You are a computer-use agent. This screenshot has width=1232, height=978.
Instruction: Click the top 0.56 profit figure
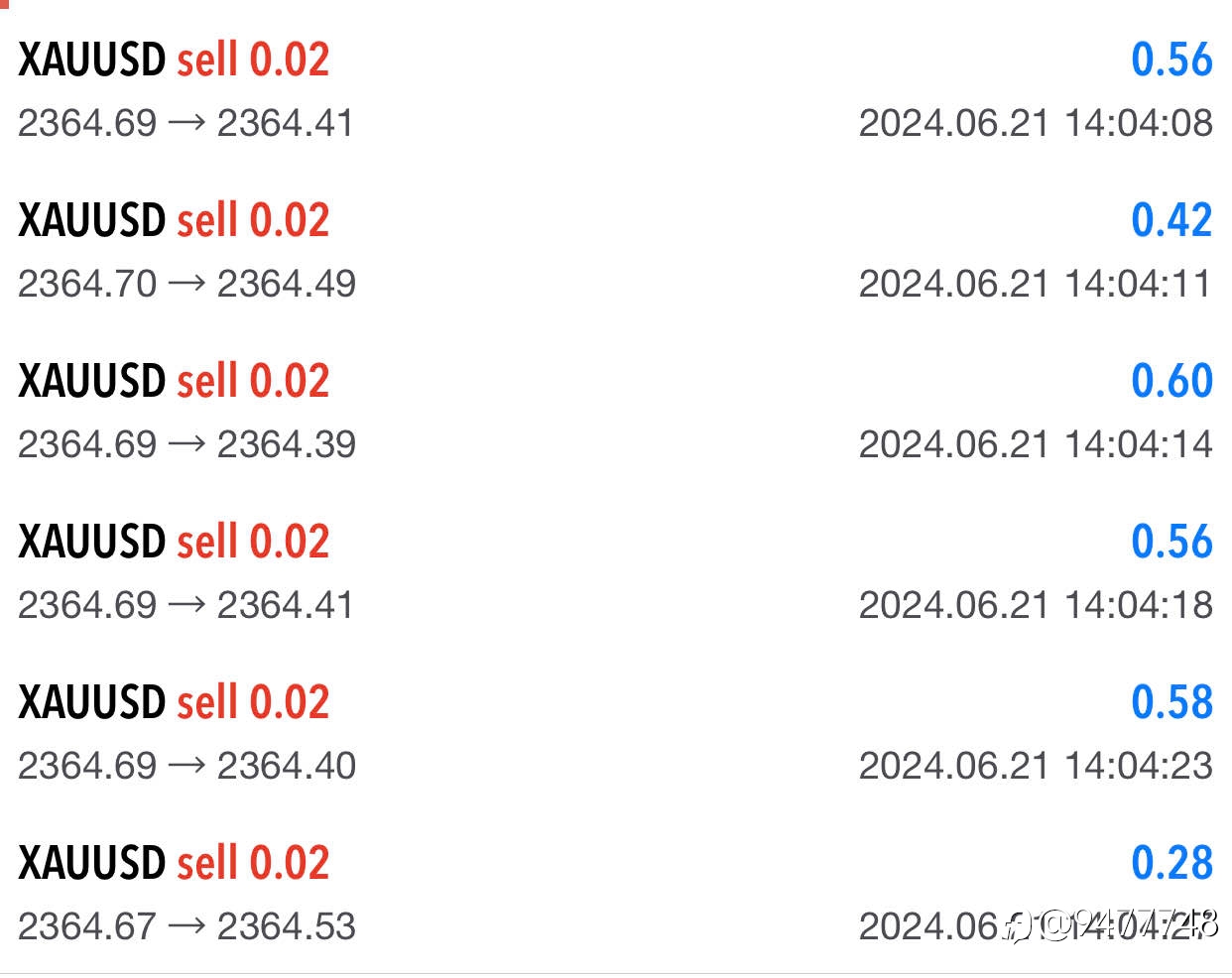[1171, 60]
